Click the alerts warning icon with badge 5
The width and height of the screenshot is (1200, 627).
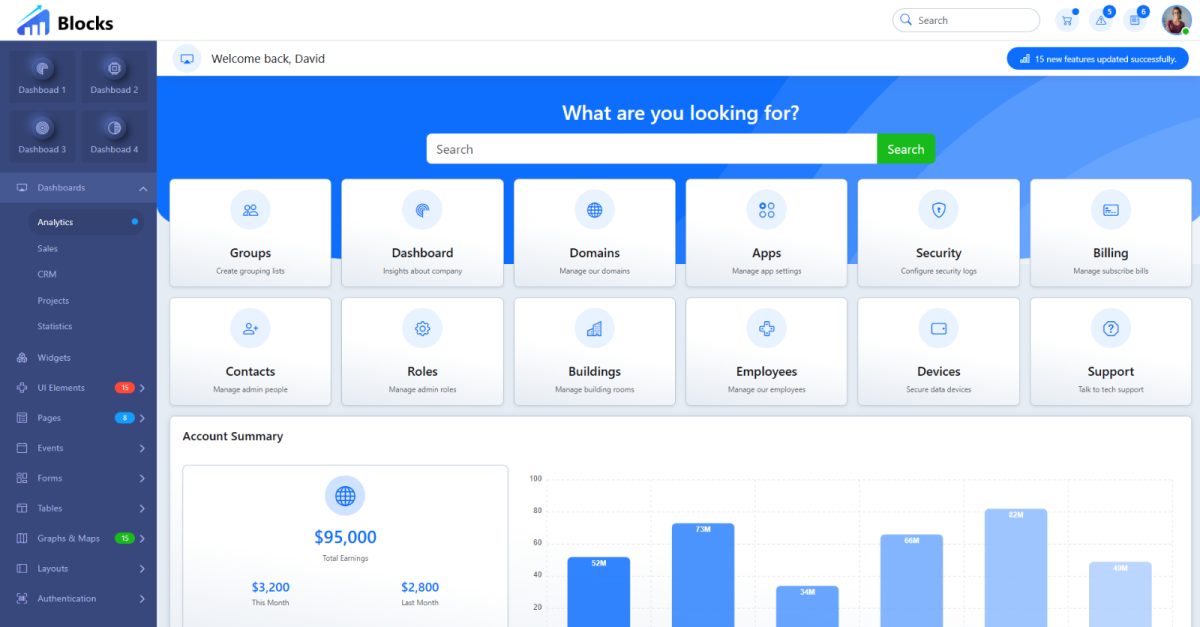(1101, 20)
